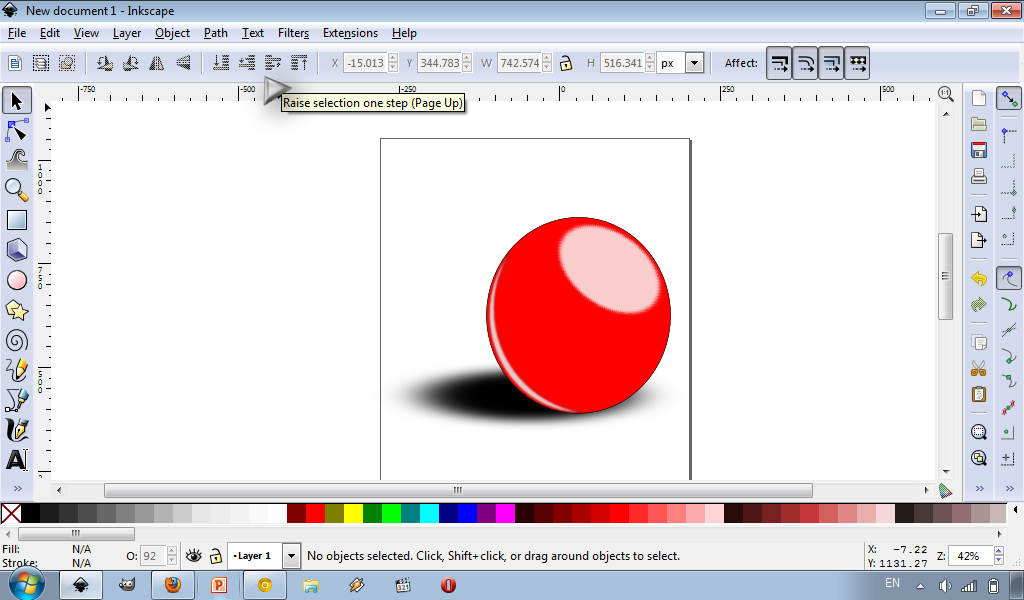Screen dimensions: 1024x600
Task: Flip selection horizontally from toolbar
Action: pyautogui.click(x=156, y=63)
